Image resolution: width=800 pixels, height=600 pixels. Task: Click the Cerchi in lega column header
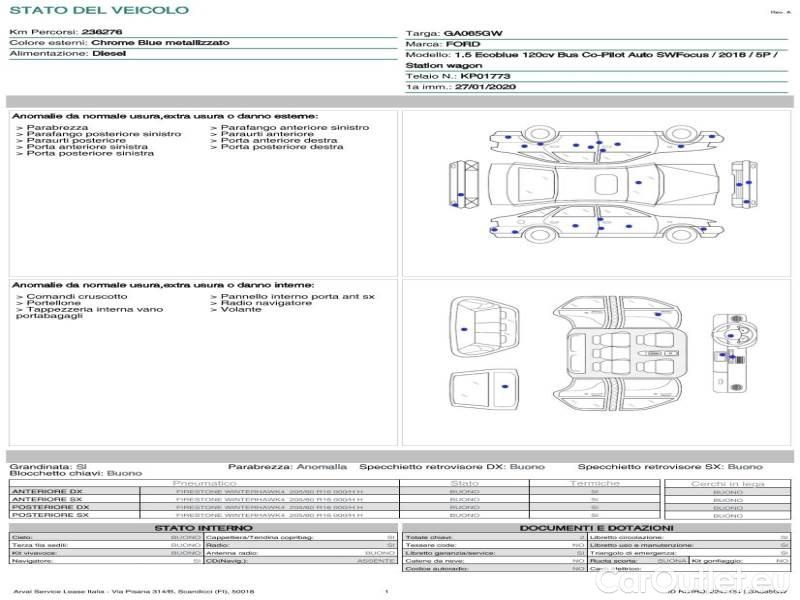[727, 483]
